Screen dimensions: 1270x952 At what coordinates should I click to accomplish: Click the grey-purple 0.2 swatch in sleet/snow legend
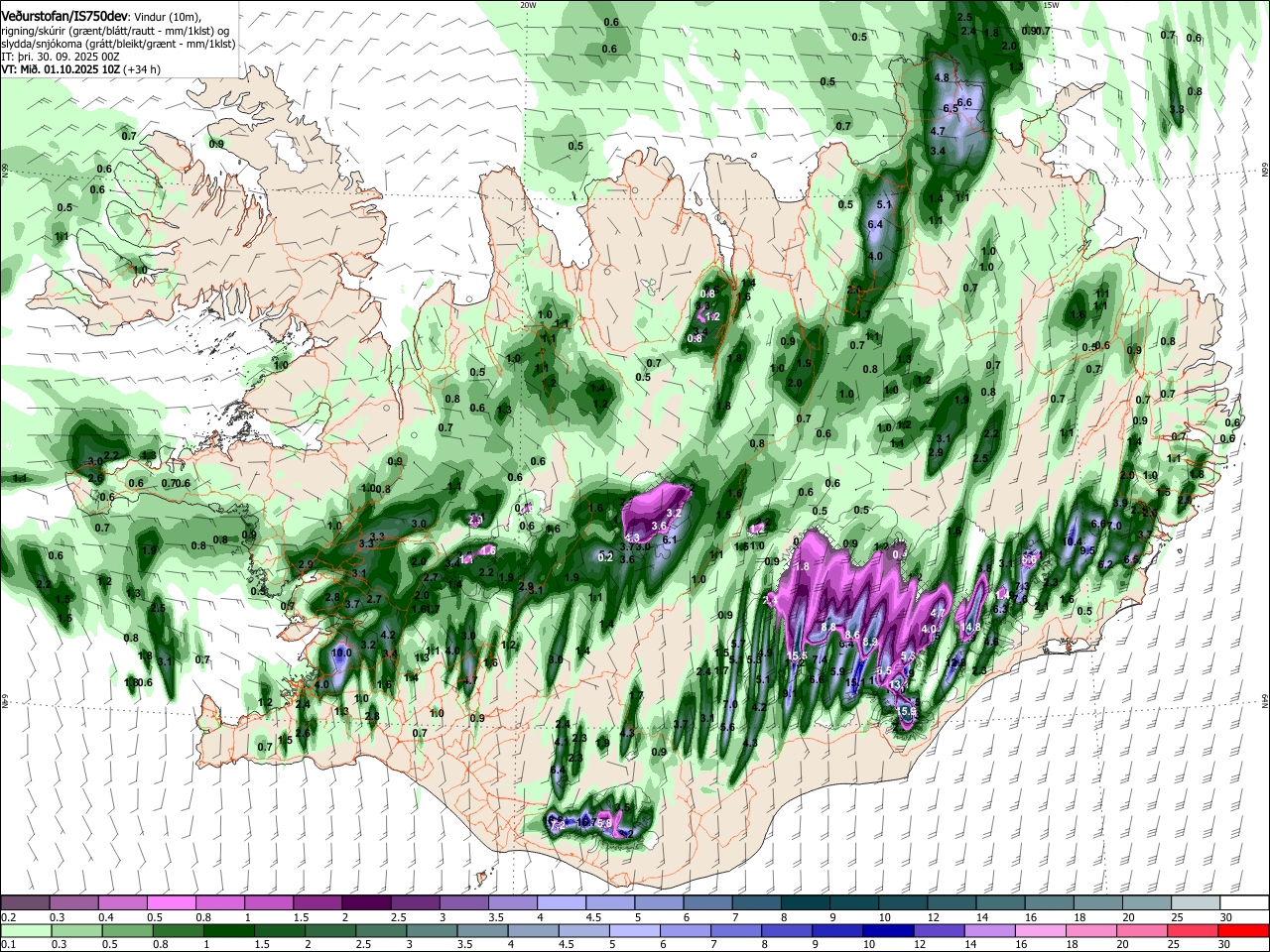point(25,903)
